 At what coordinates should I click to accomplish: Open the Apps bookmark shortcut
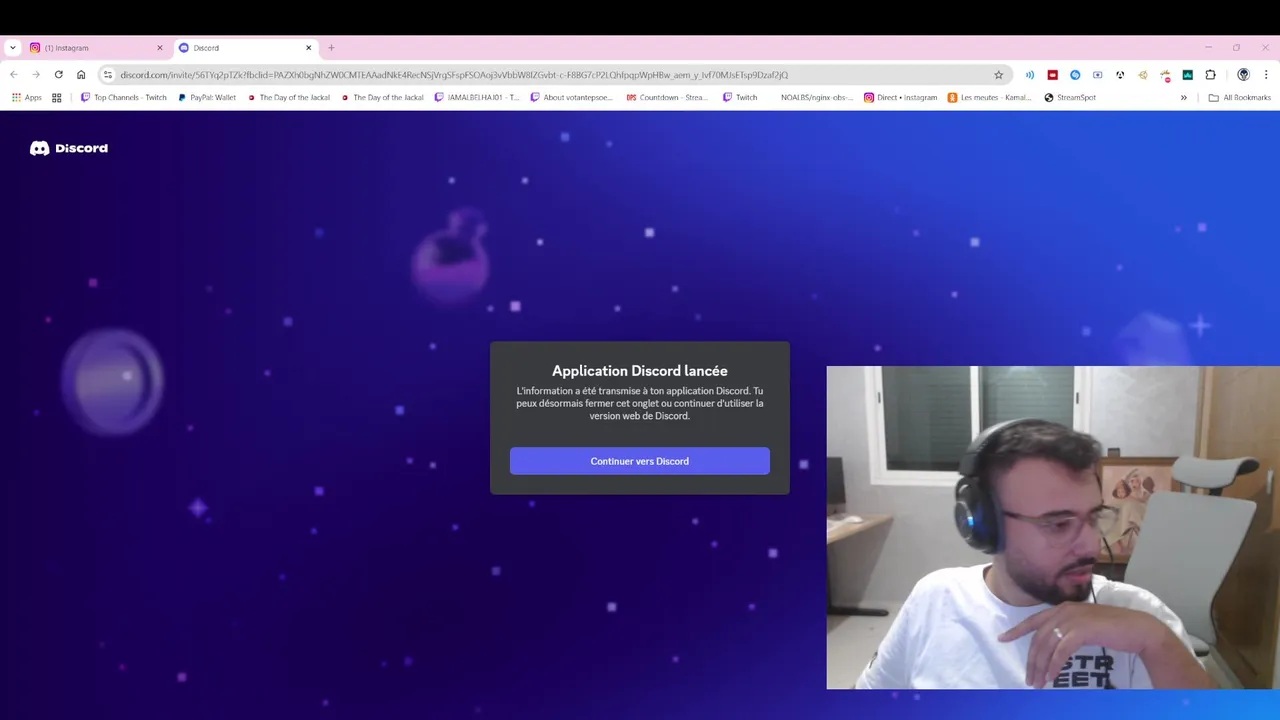click(27, 98)
